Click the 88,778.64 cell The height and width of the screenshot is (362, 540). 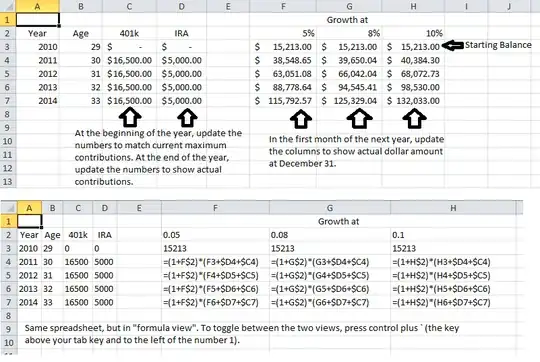click(x=283, y=87)
